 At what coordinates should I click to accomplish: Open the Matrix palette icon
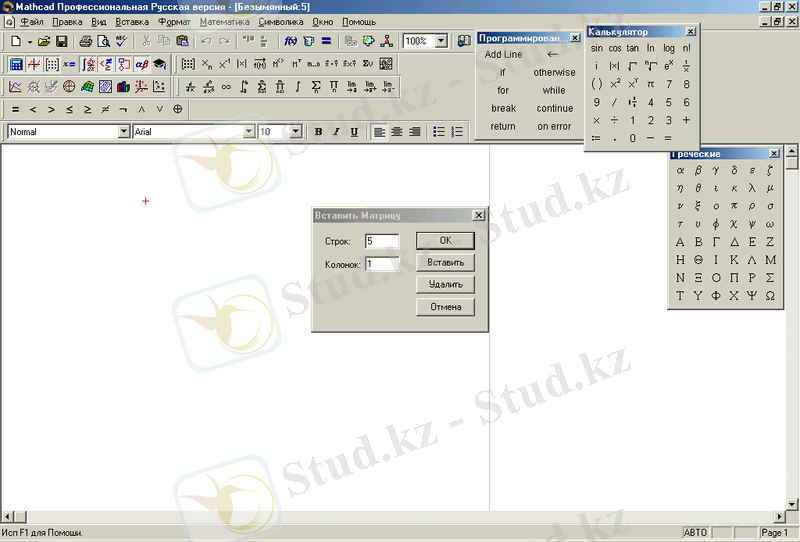[x=52, y=64]
